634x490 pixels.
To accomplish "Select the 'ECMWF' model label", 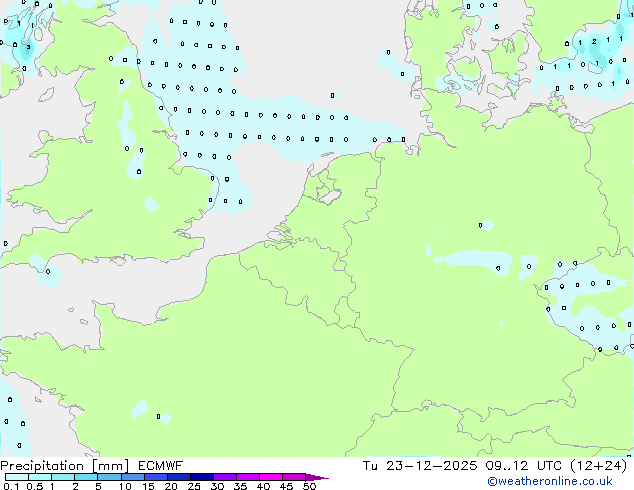I will point(161,466).
